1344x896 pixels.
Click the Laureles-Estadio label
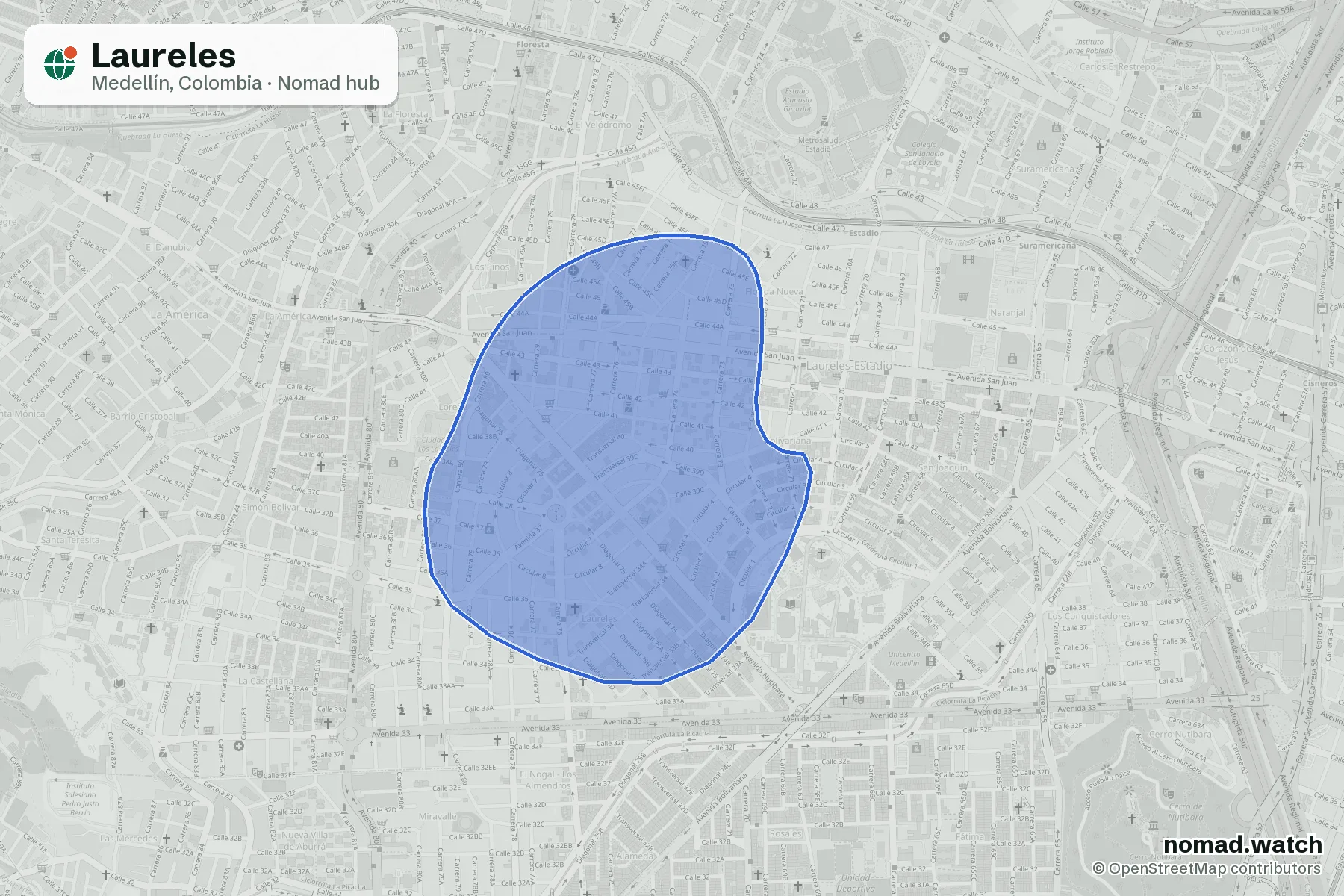(x=849, y=366)
